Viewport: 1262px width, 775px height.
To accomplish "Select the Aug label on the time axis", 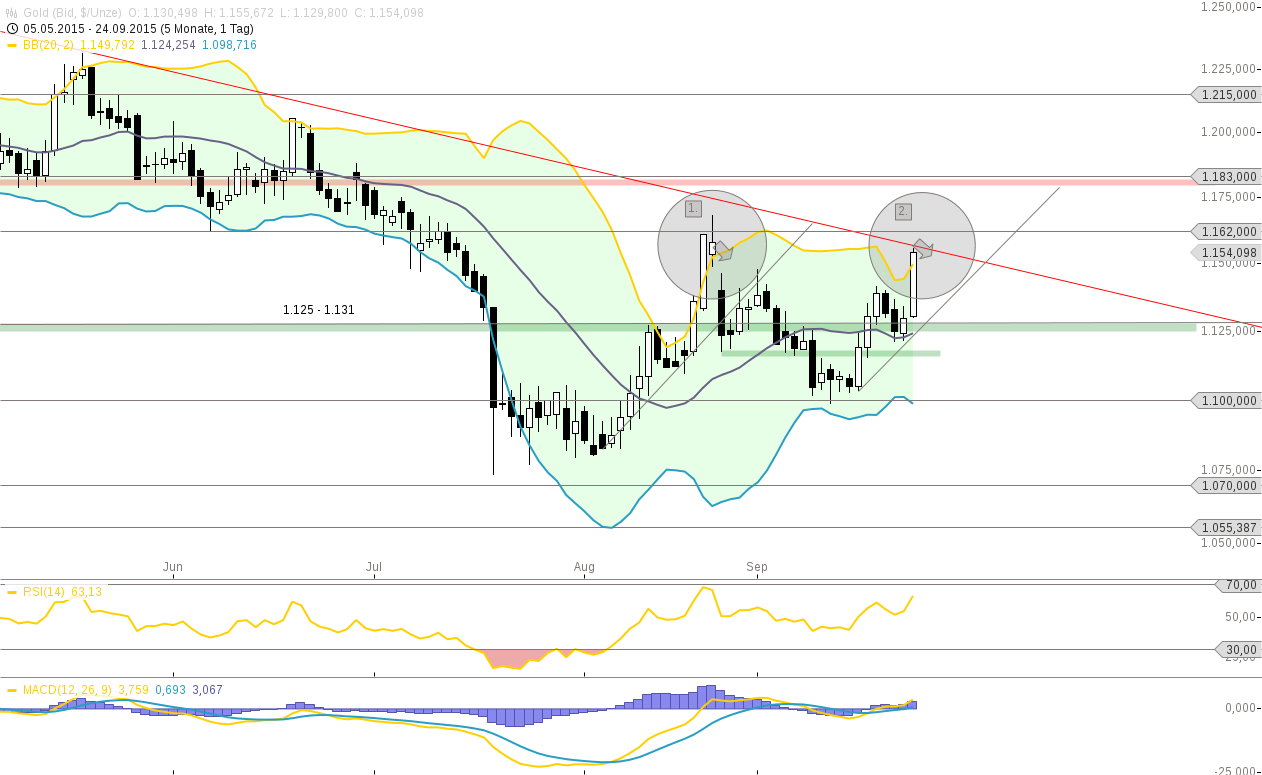I will 584,566.
